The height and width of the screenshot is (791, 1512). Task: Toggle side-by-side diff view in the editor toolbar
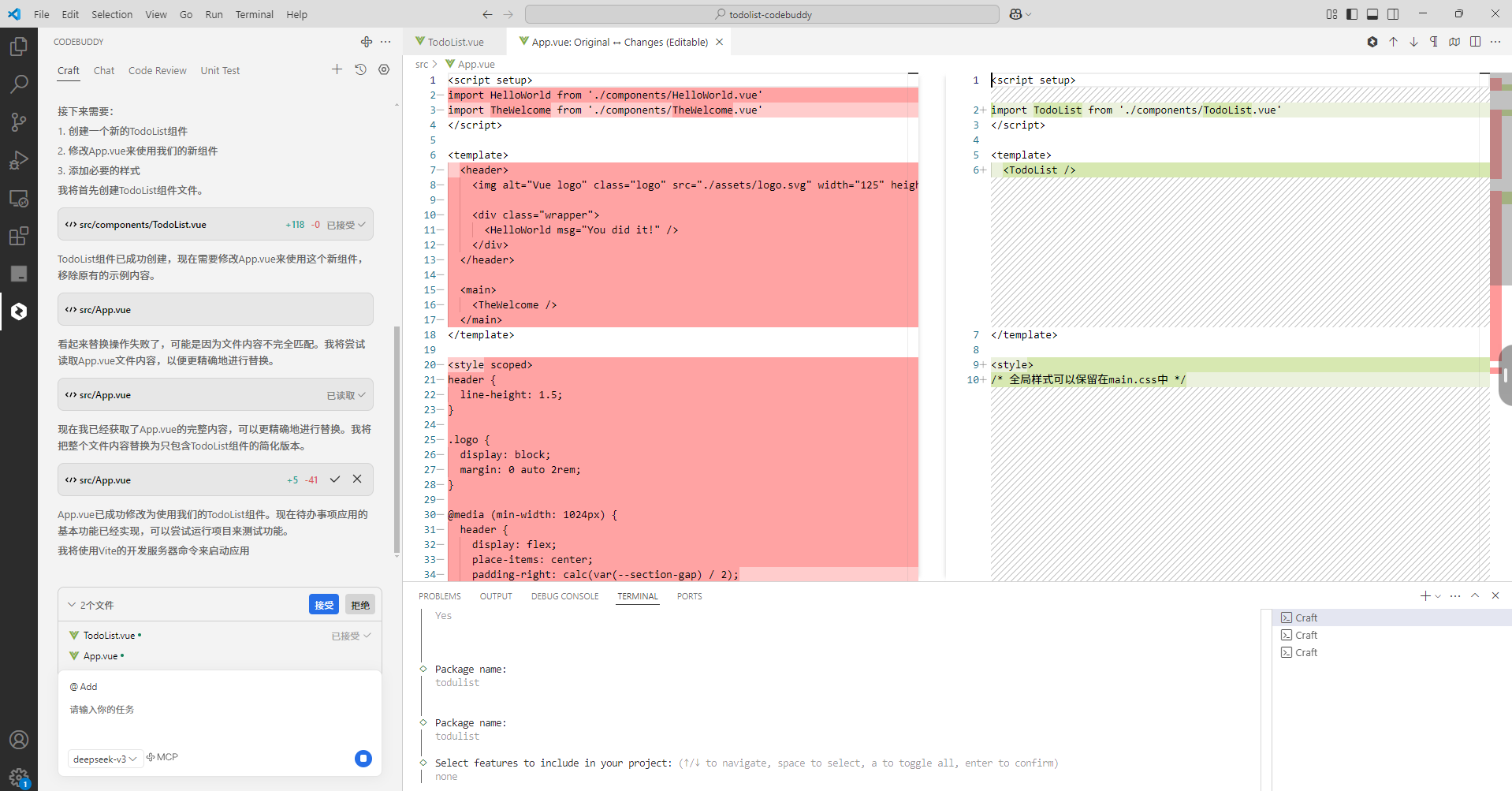[x=1475, y=42]
